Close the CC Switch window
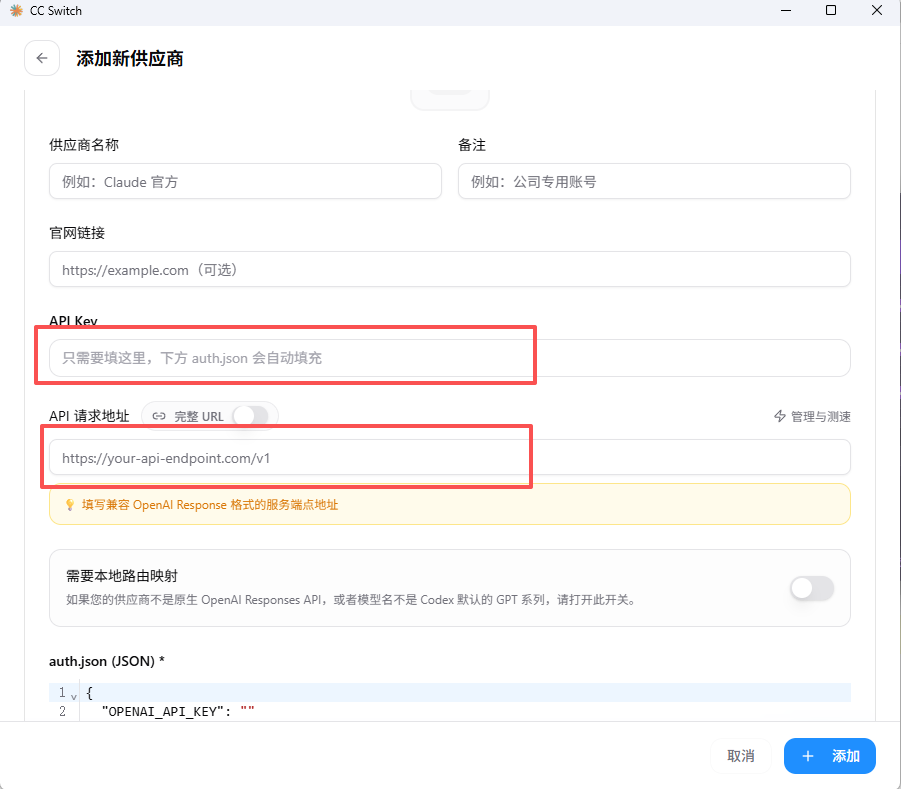The height and width of the screenshot is (789, 901). coord(877,10)
